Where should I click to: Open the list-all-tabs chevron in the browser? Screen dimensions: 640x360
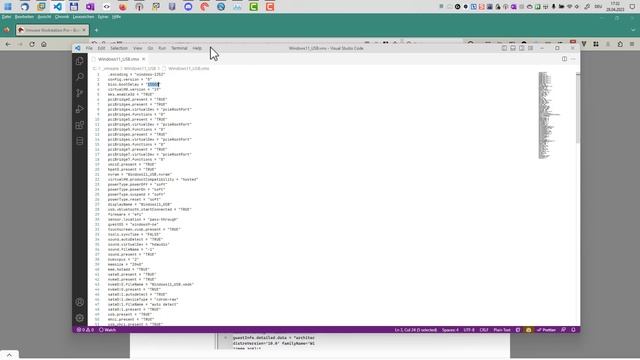click(x=633, y=30)
